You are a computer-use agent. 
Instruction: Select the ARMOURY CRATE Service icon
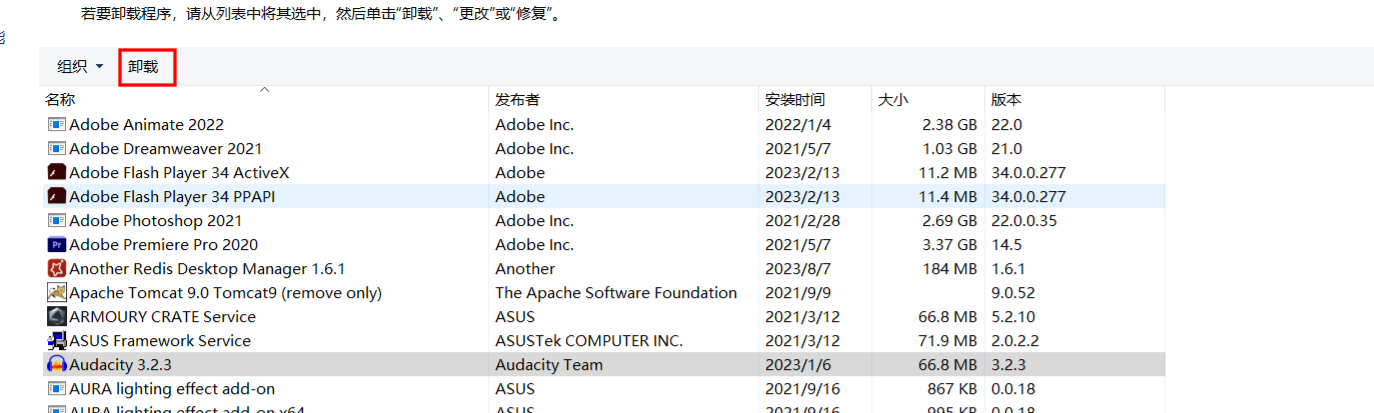coord(56,317)
